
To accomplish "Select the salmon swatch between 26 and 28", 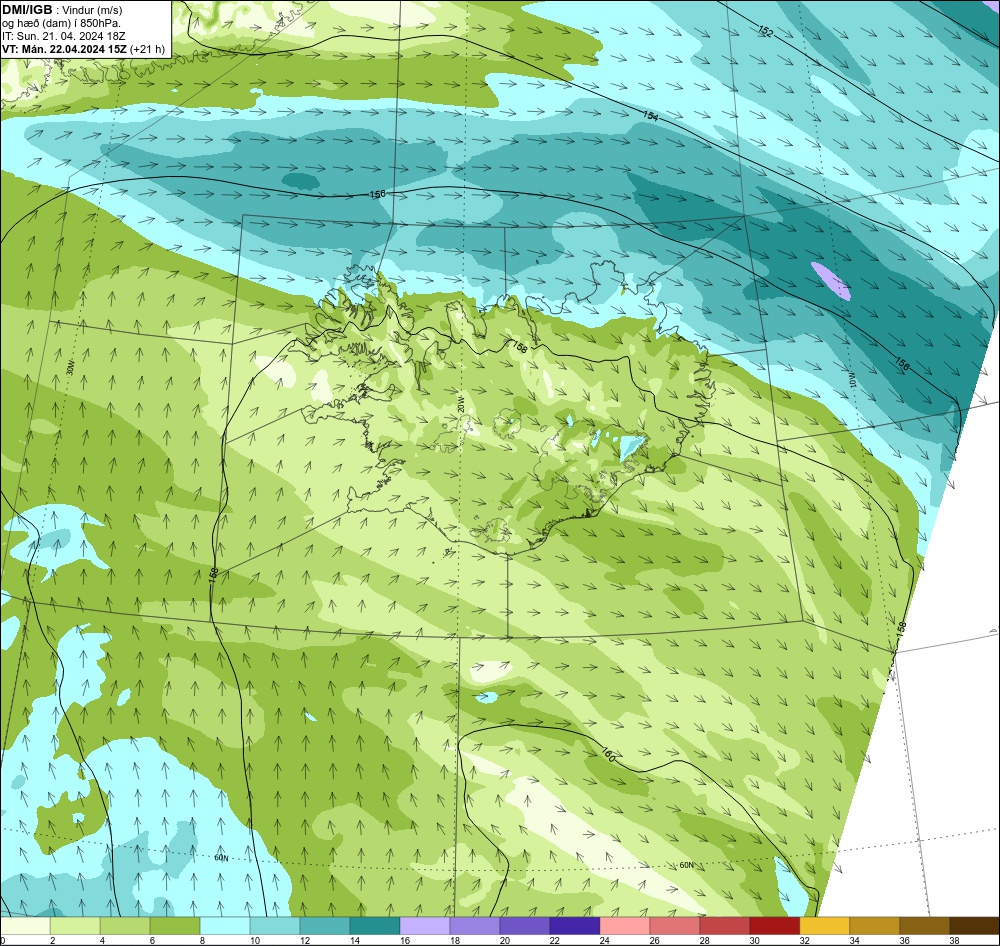I will pos(674,926).
